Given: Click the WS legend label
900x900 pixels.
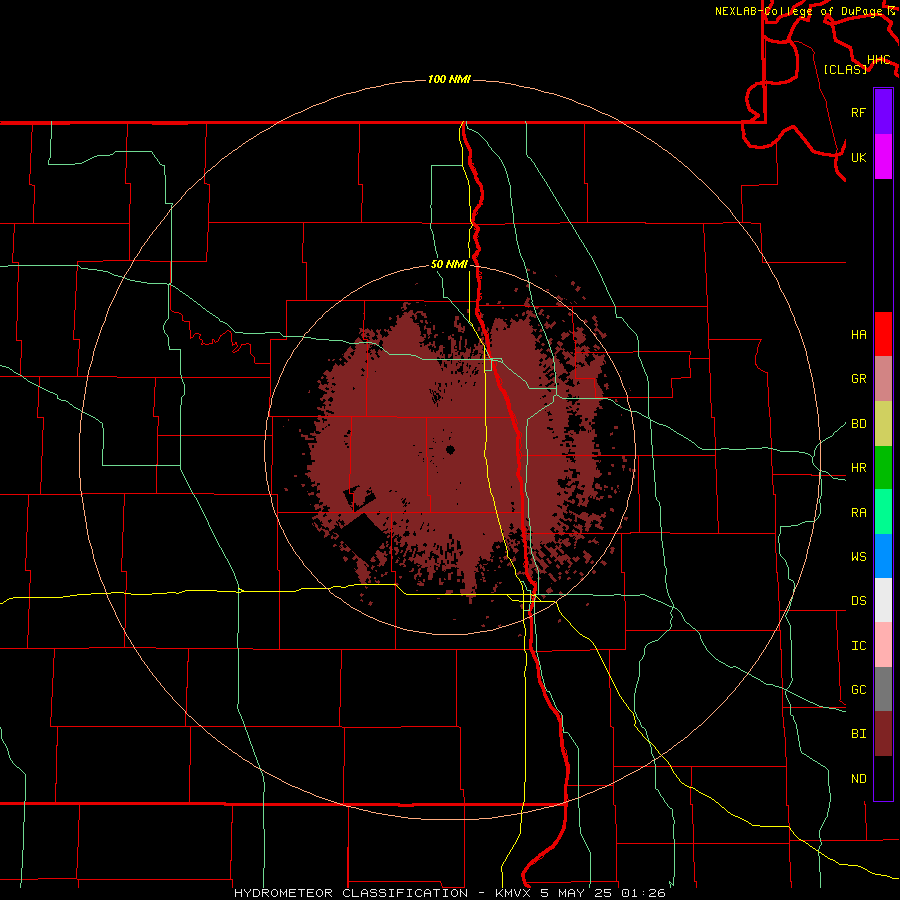Looking at the screenshot, I should 858,557.
